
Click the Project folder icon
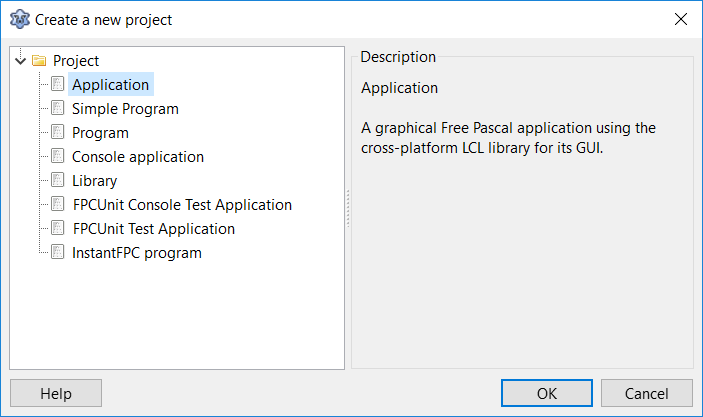coord(39,61)
